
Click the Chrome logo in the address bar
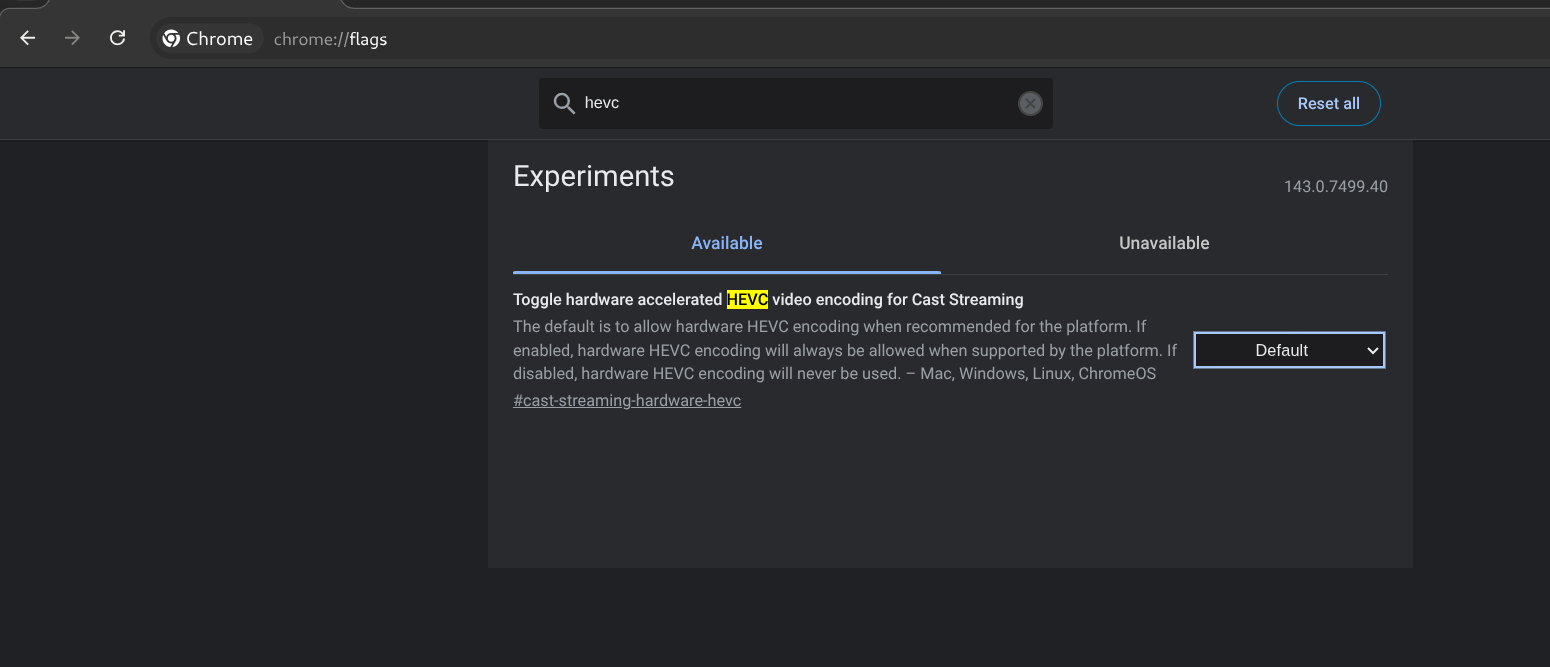coord(171,39)
